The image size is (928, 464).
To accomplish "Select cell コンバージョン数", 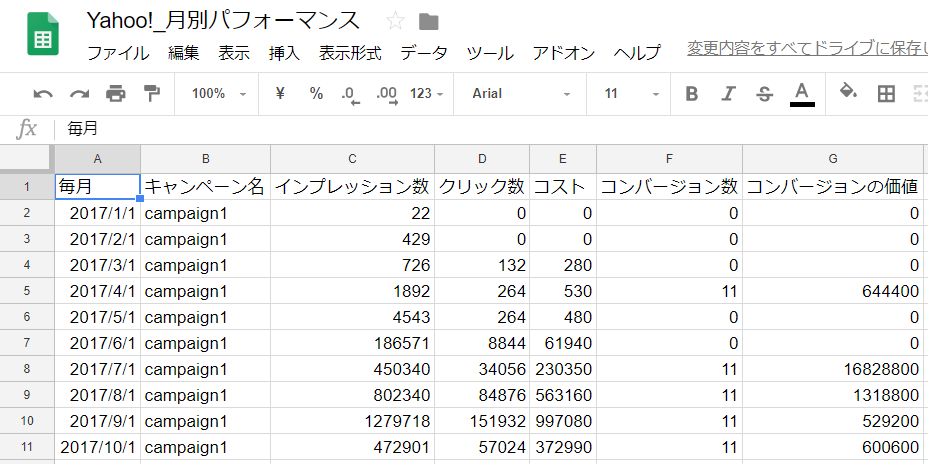I will [669, 187].
